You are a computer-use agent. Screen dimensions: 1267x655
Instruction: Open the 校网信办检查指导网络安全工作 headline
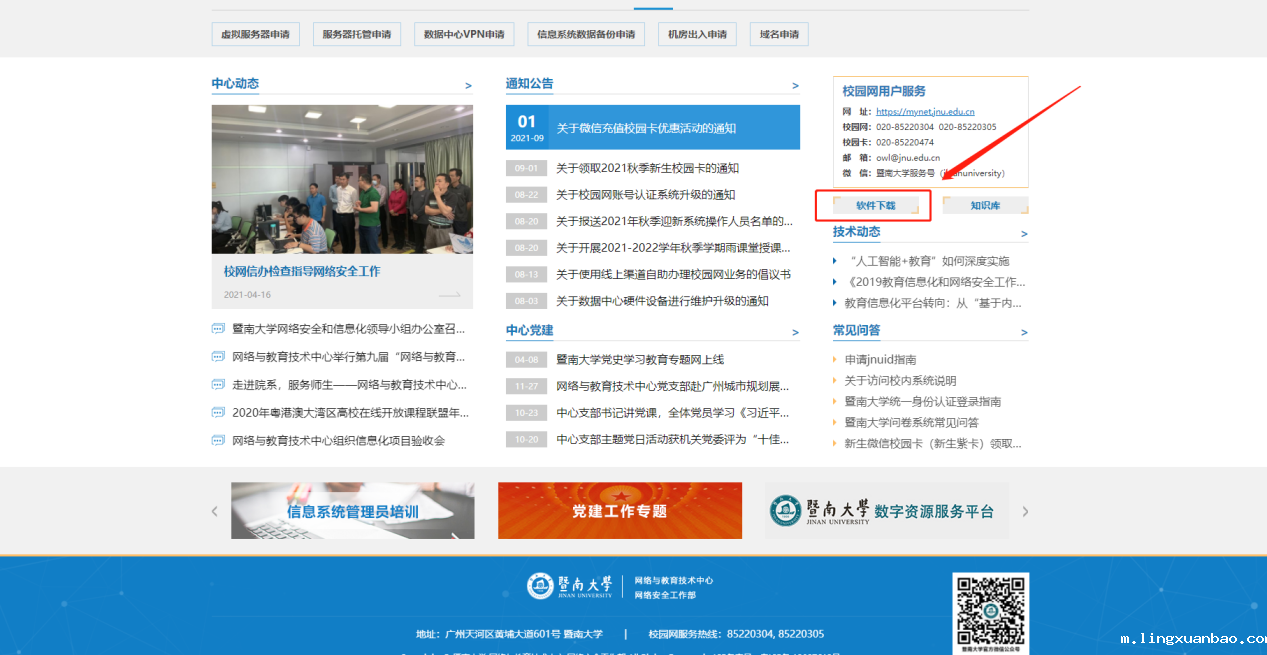(302, 271)
